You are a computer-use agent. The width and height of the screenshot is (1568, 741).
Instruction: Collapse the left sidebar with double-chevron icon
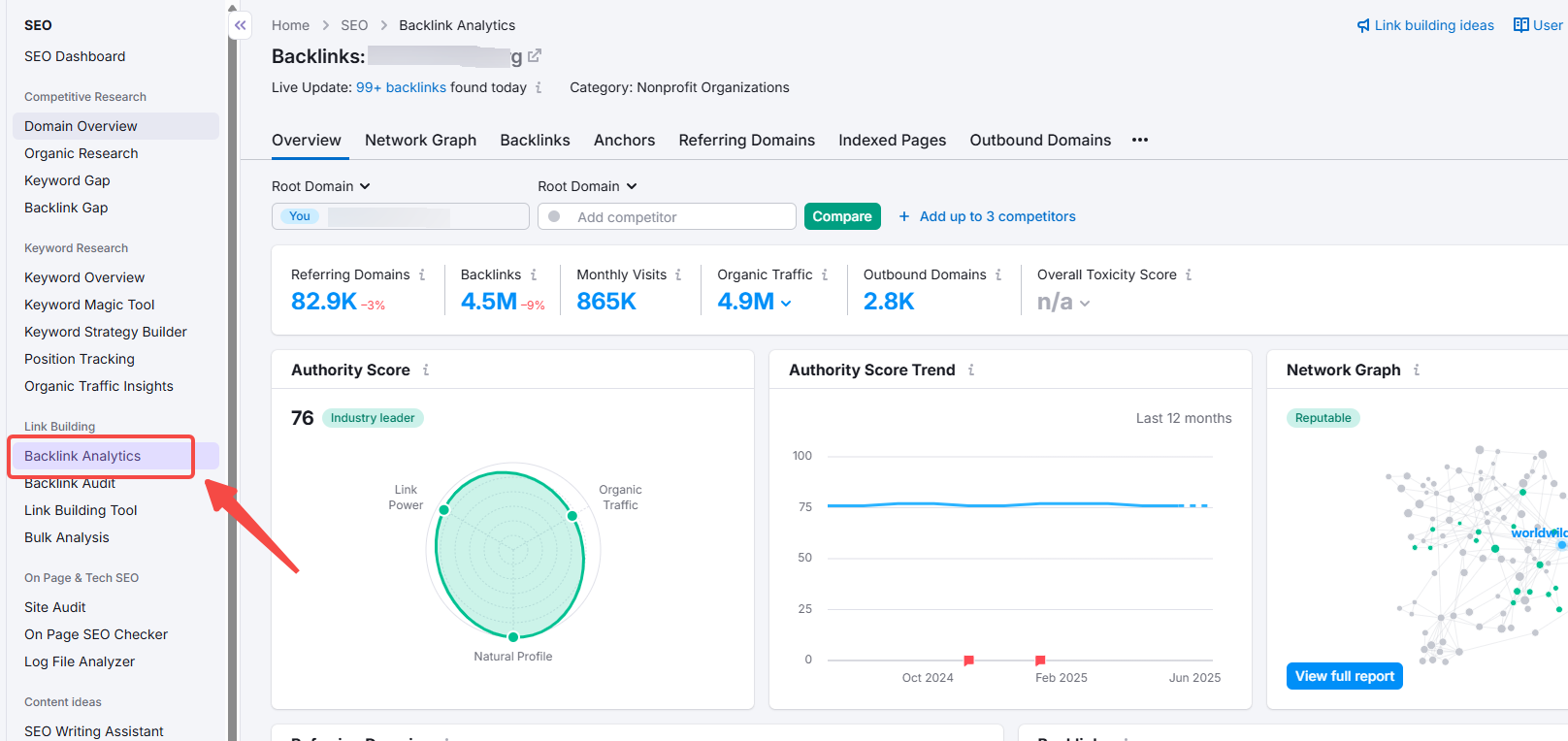click(x=241, y=25)
